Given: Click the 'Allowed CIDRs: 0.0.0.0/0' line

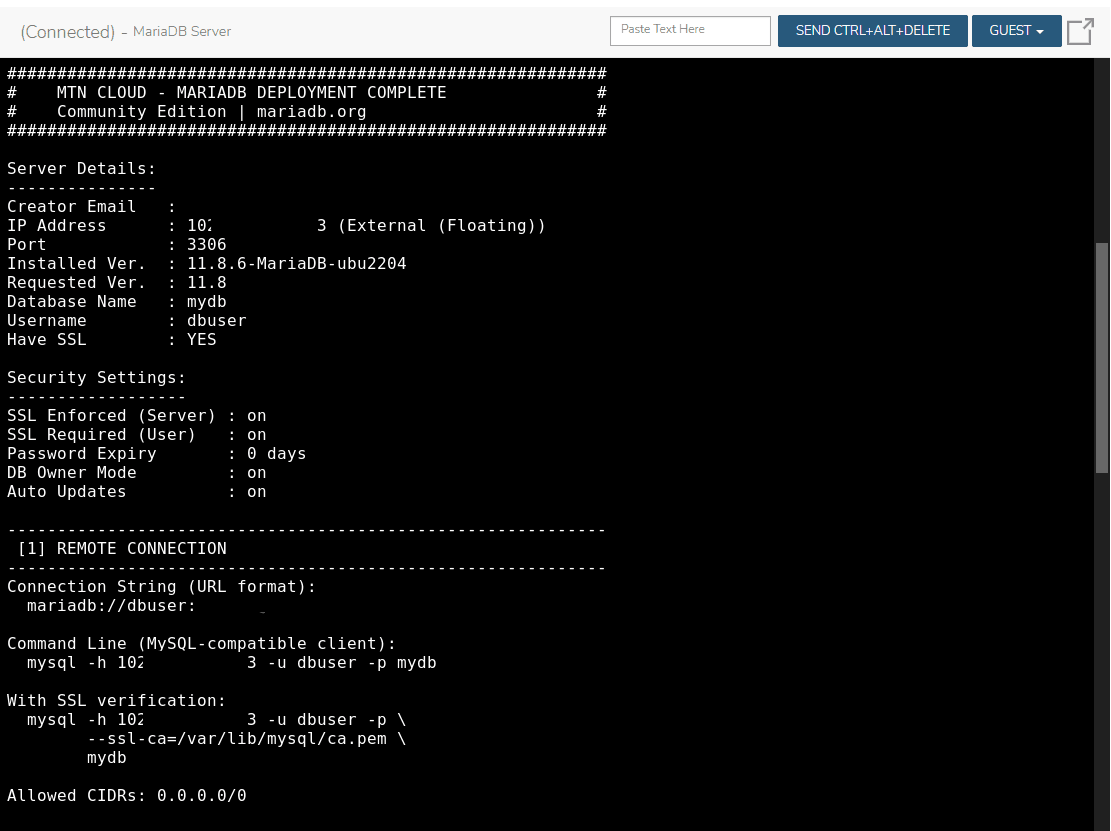Looking at the screenshot, I should click(127, 796).
